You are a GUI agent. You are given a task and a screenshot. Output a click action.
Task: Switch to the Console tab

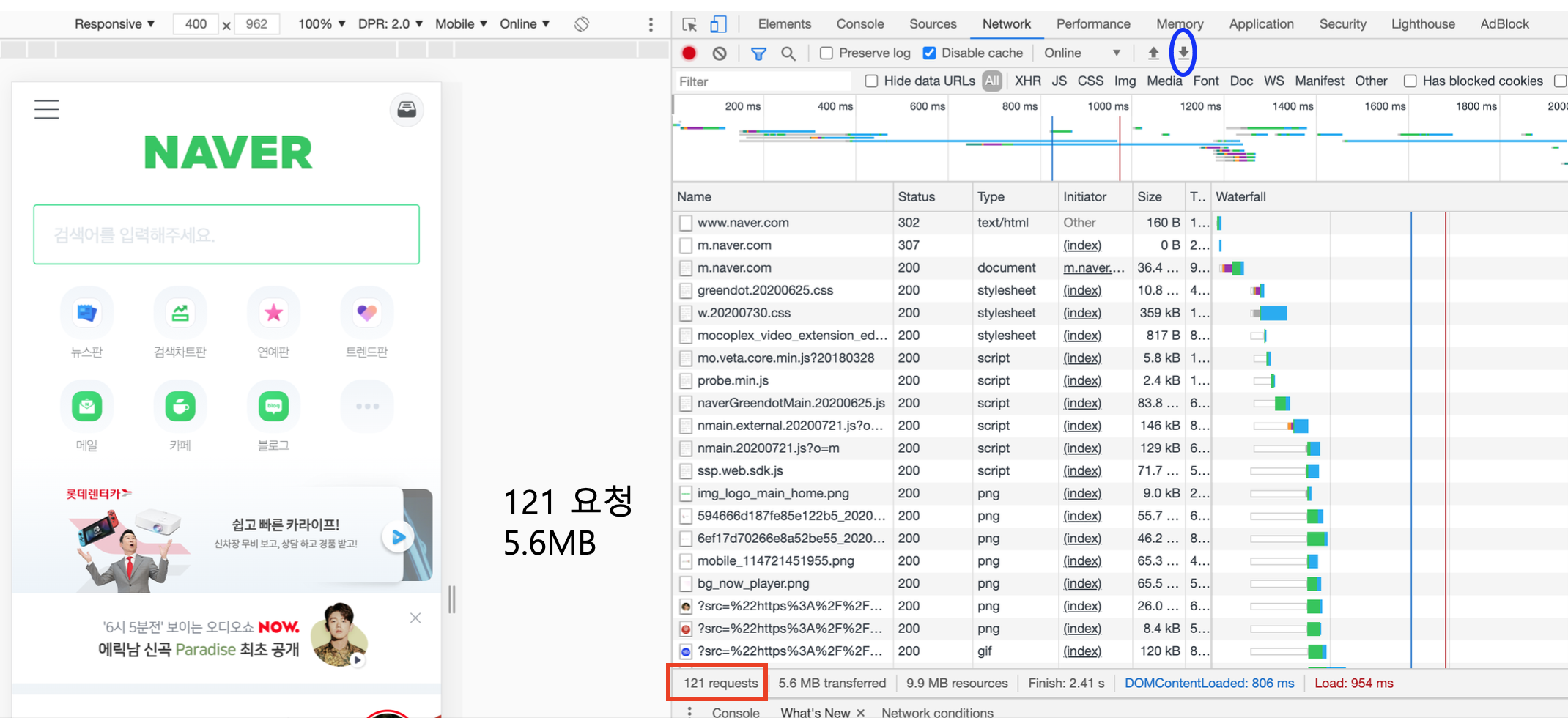(860, 24)
